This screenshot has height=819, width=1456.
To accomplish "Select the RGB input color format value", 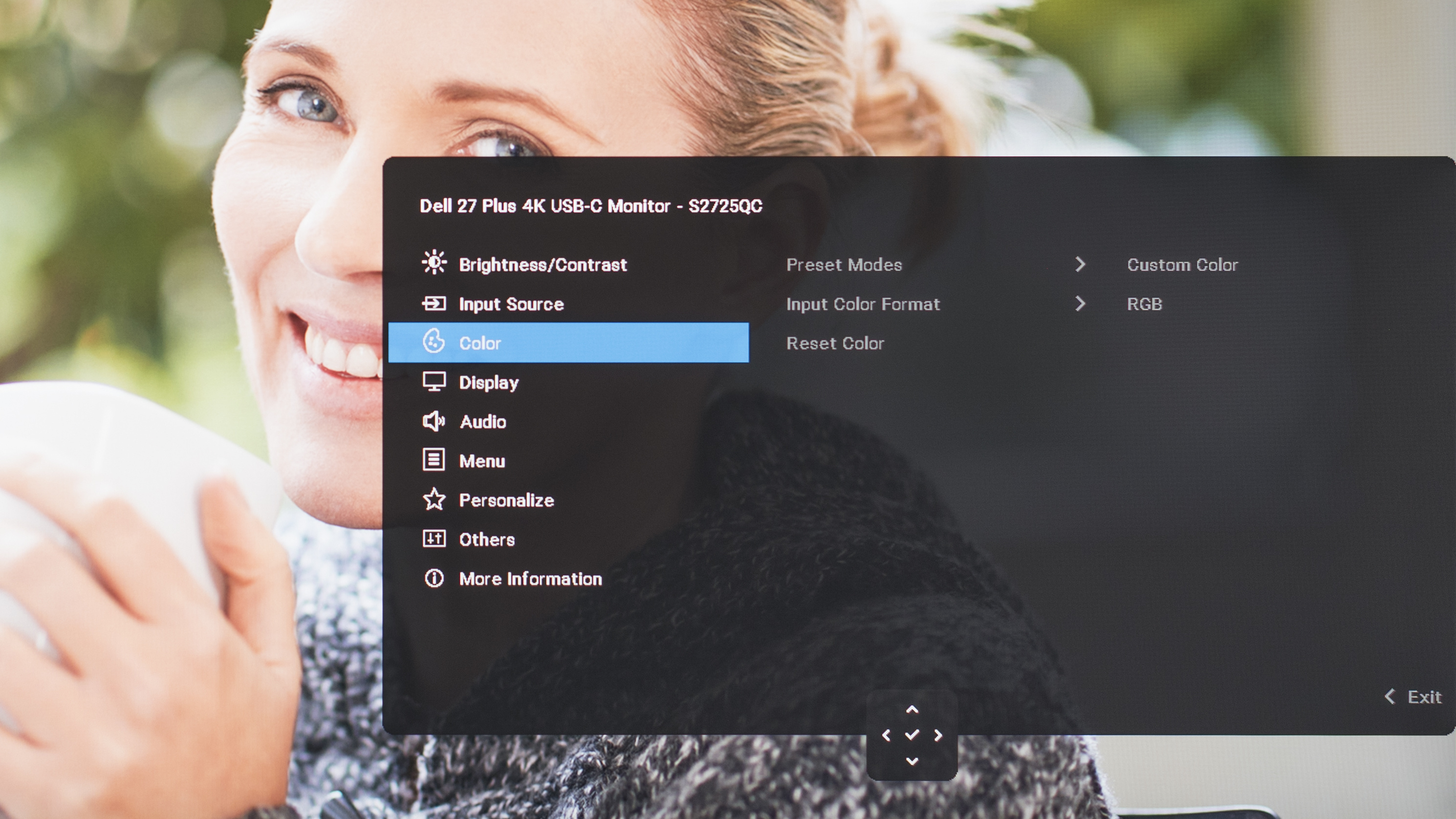I will tap(1145, 304).
